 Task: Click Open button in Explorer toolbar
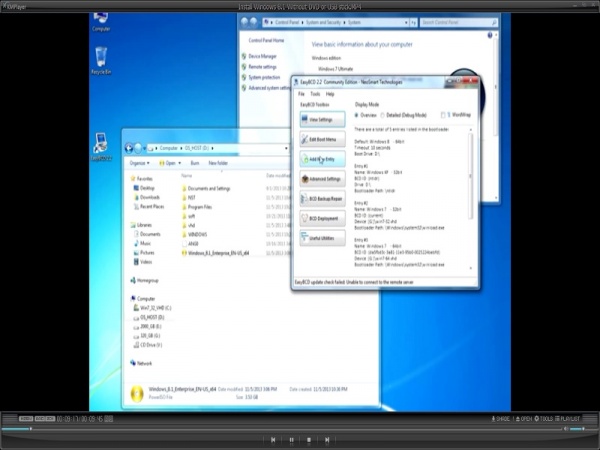point(168,163)
